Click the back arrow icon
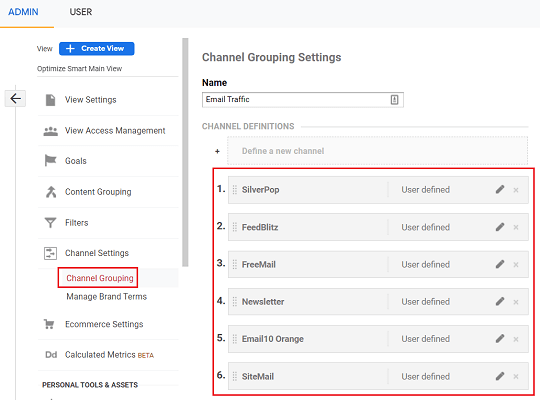 click(15, 99)
